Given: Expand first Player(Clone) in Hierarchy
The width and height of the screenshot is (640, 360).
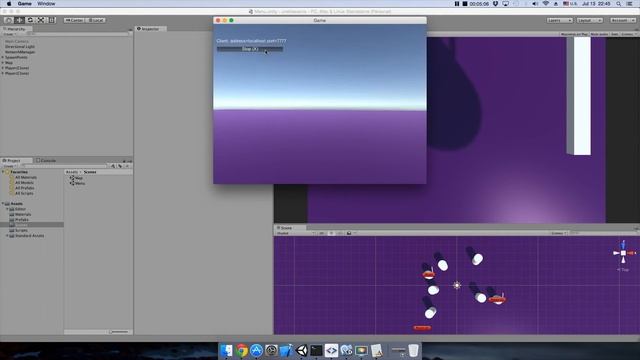Looking at the screenshot, I should [2, 68].
